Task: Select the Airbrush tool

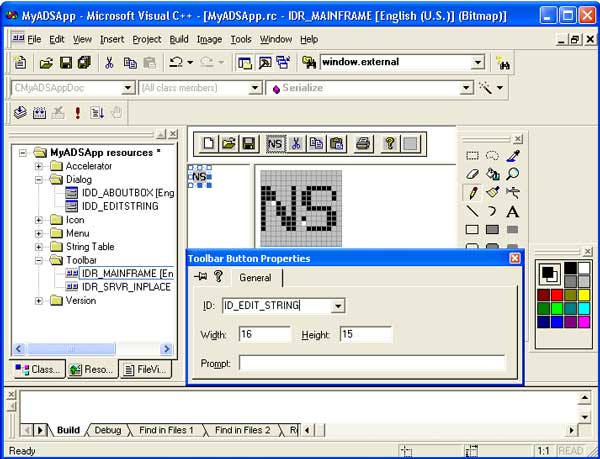Action: tap(512, 193)
